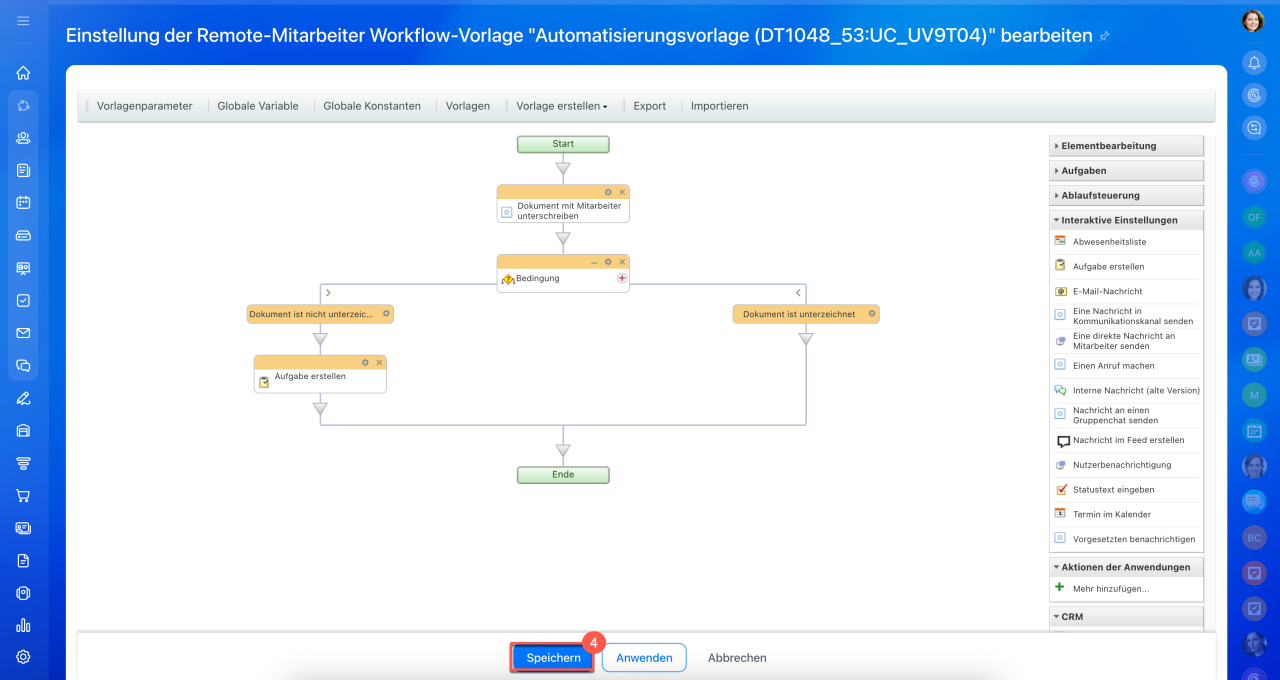Open the shopping cart sidebar icon
The width and height of the screenshot is (1280, 680).
pyautogui.click(x=23, y=495)
